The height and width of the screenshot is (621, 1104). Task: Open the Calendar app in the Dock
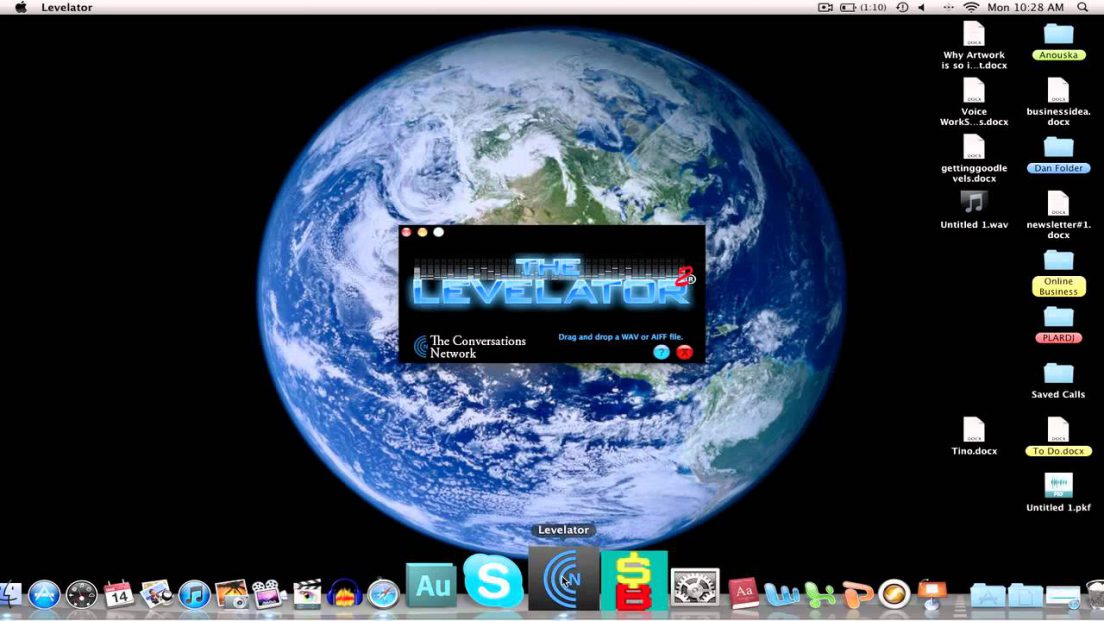119,595
